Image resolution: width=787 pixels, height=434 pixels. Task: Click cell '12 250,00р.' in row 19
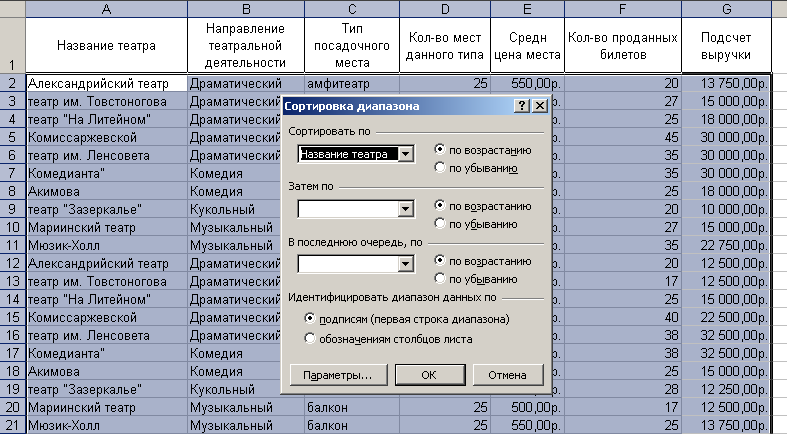[726, 389]
